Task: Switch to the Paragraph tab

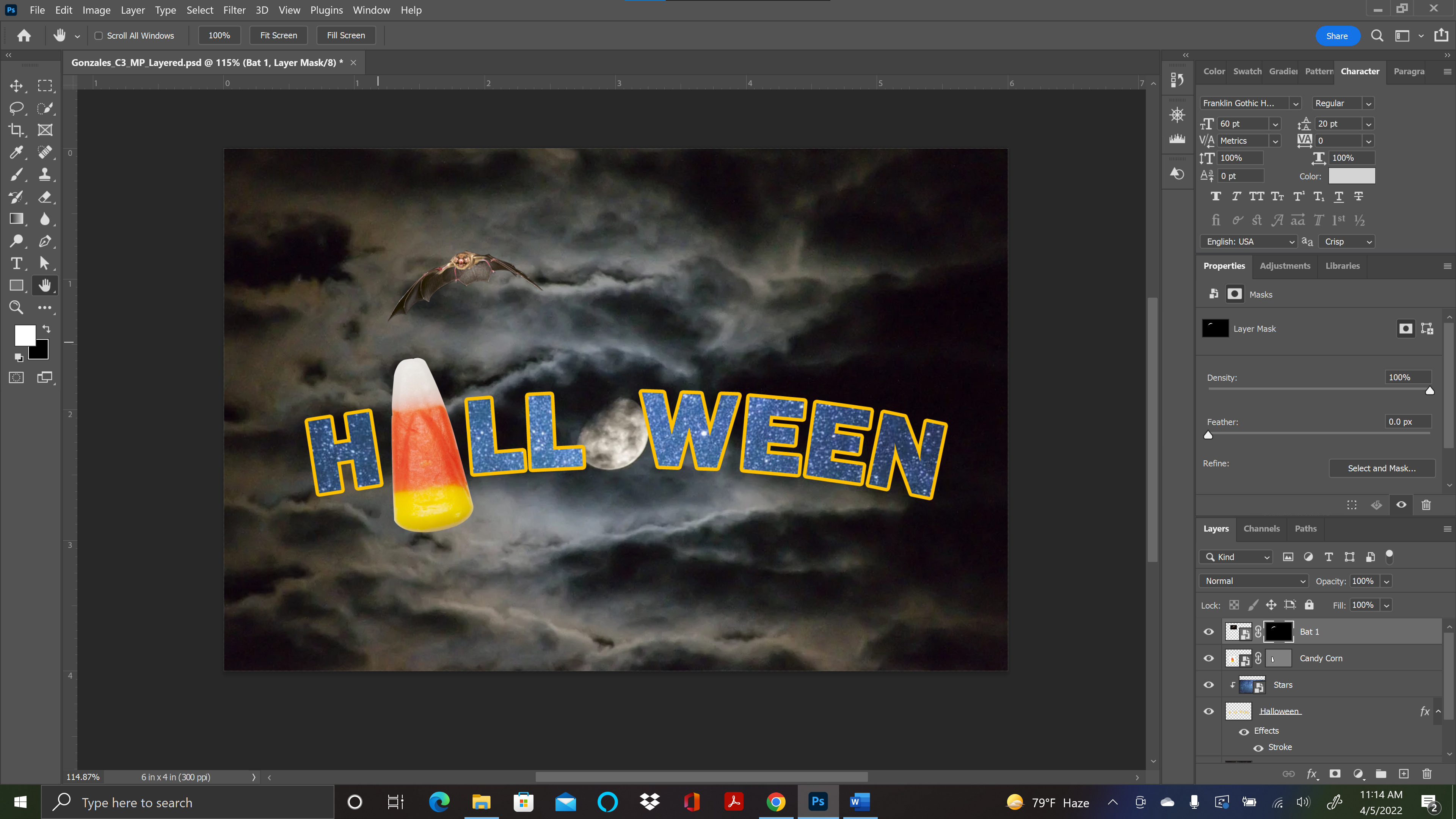Action: pyautogui.click(x=1409, y=71)
